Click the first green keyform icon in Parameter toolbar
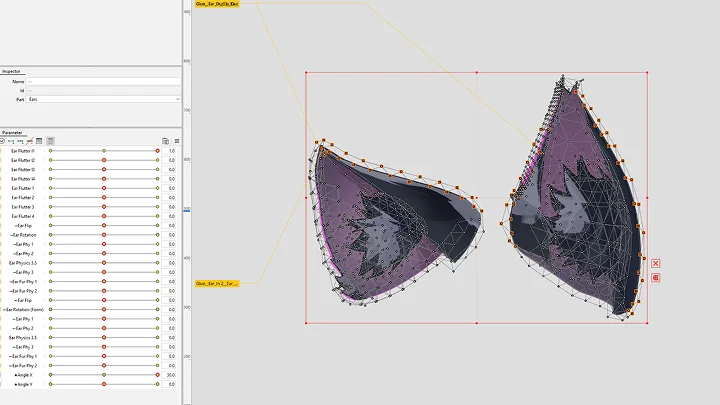This screenshot has width=720, height=405. click(x=13, y=141)
